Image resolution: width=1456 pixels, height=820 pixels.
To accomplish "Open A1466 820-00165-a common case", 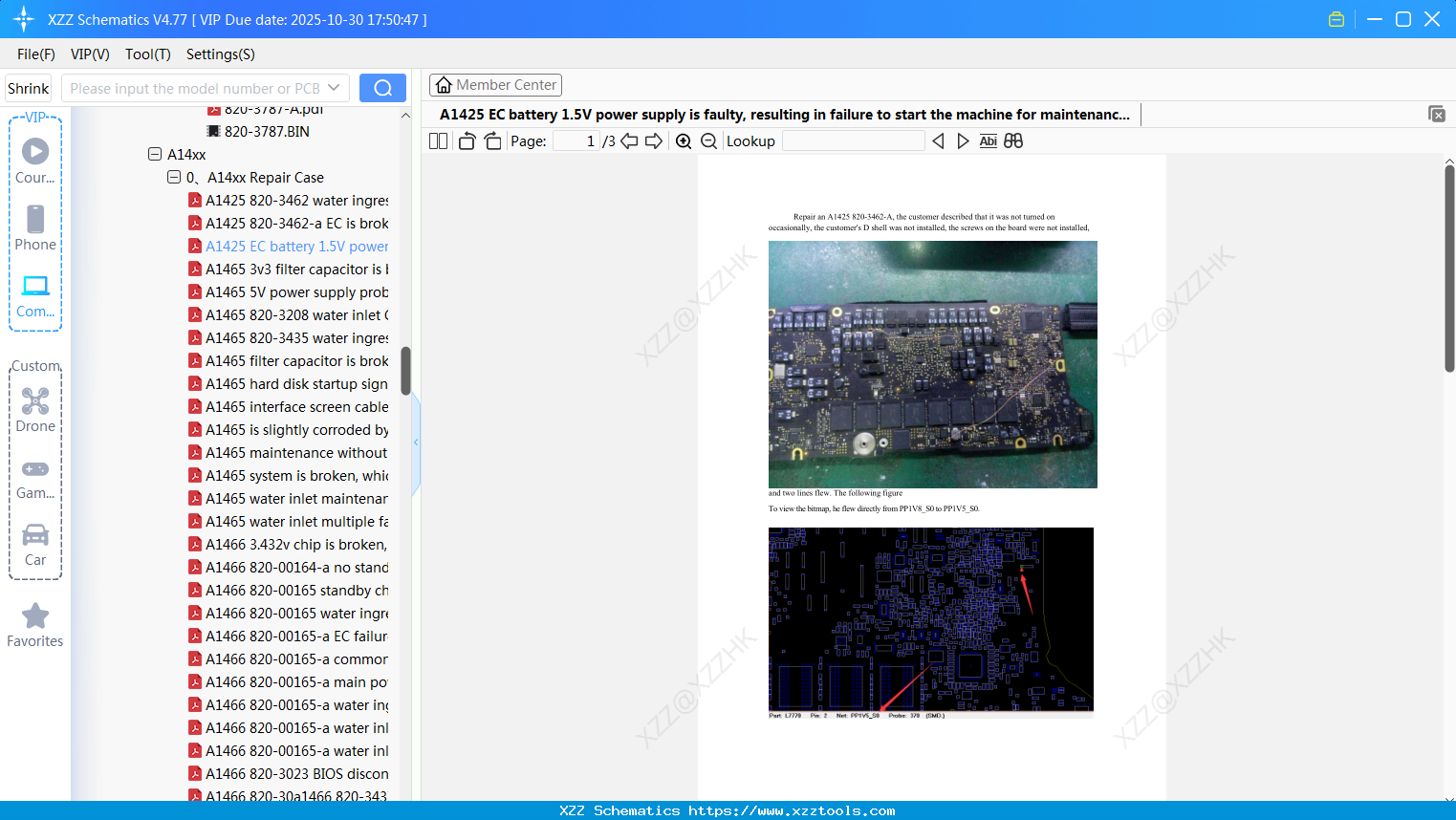I will pos(297,659).
